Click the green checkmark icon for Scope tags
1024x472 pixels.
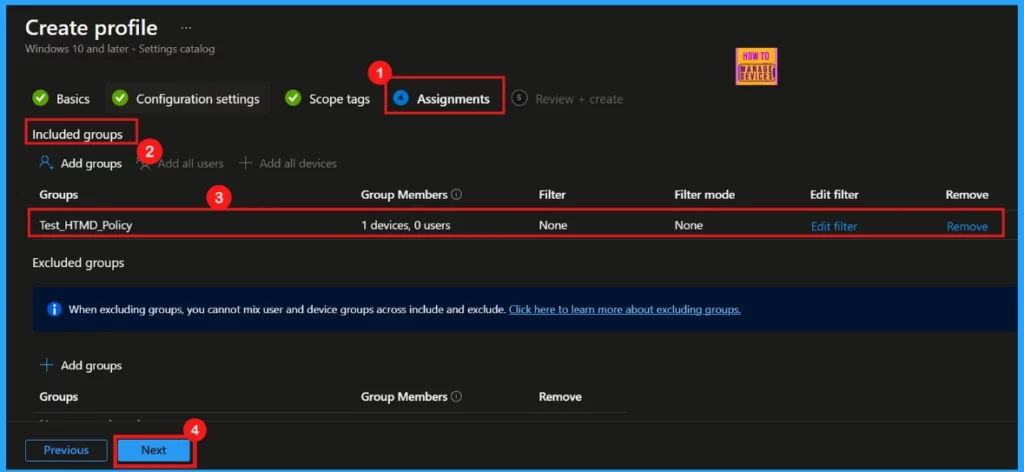293,99
